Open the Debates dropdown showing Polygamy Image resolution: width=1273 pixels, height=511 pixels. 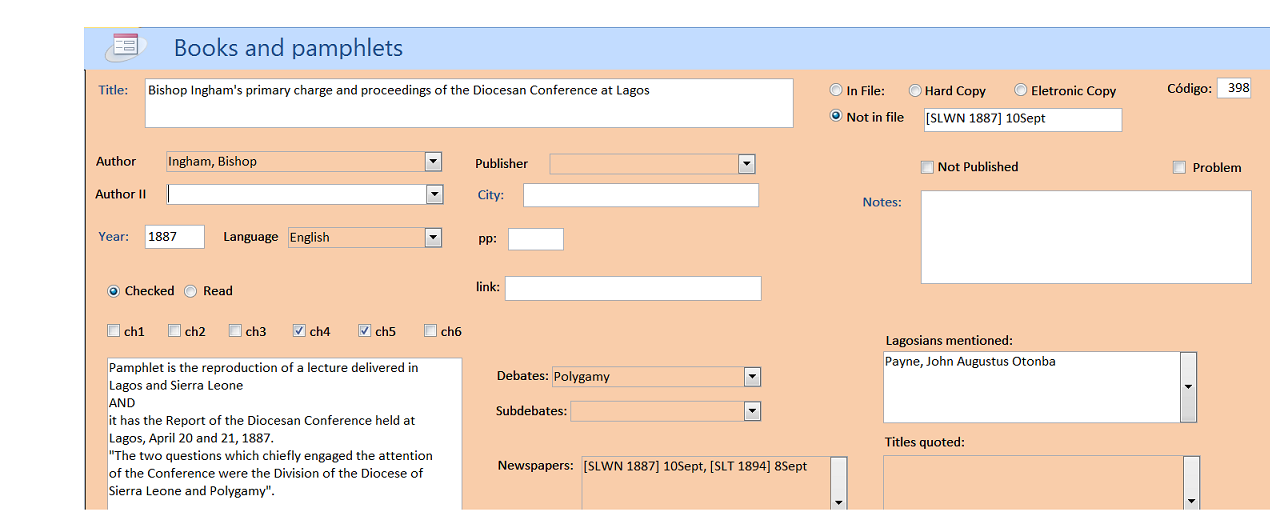752,377
